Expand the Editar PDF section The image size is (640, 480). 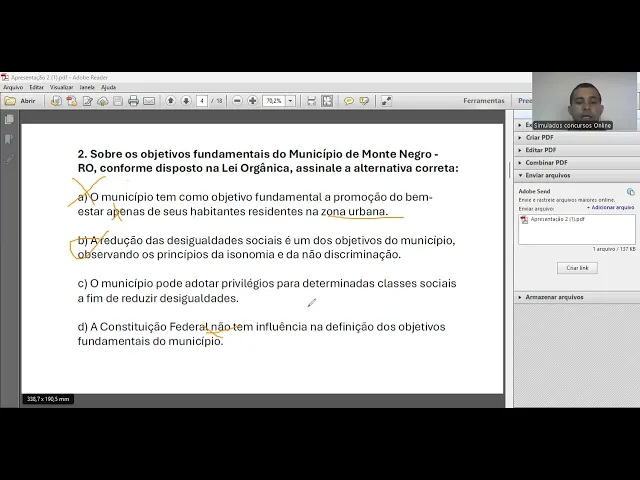tap(577, 150)
